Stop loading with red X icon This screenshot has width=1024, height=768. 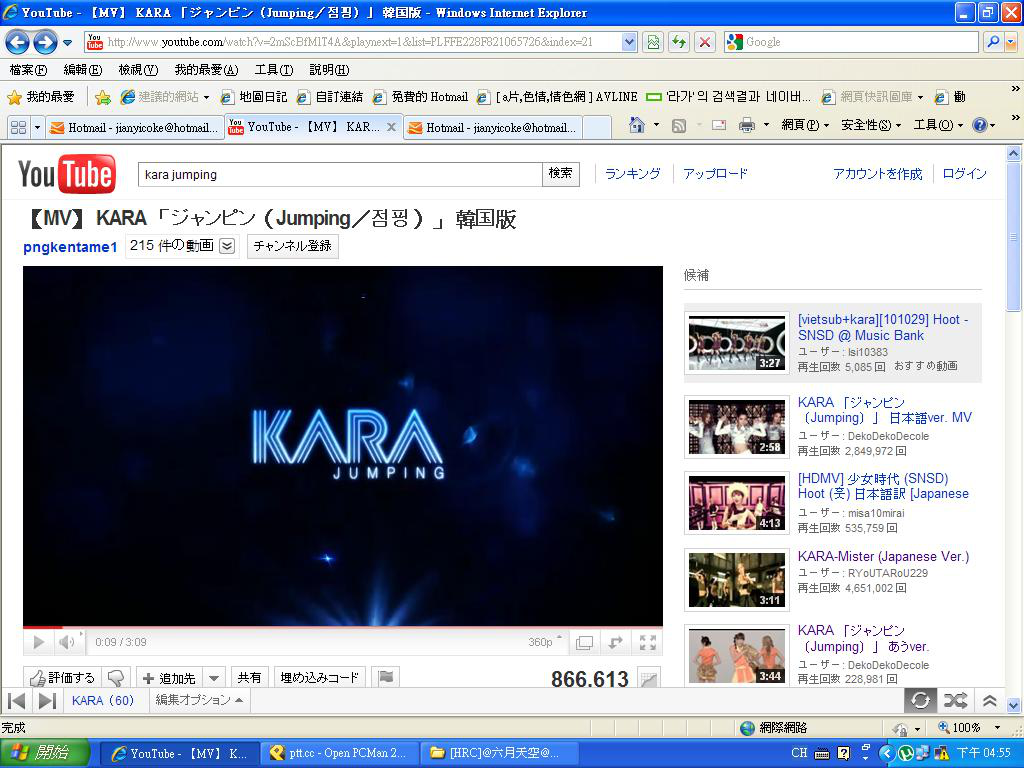click(705, 42)
